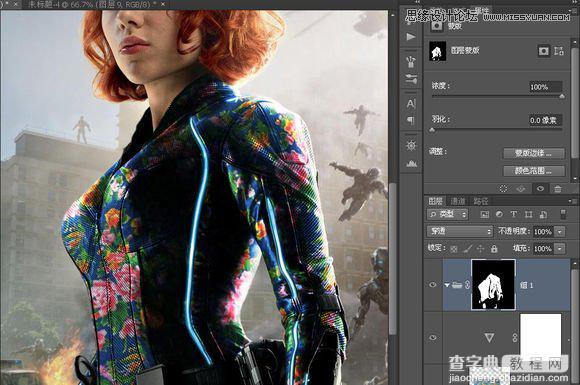
Task: Open the 填充 fill arrow dropdown
Action: pyautogui.click(x=560, y=249)
